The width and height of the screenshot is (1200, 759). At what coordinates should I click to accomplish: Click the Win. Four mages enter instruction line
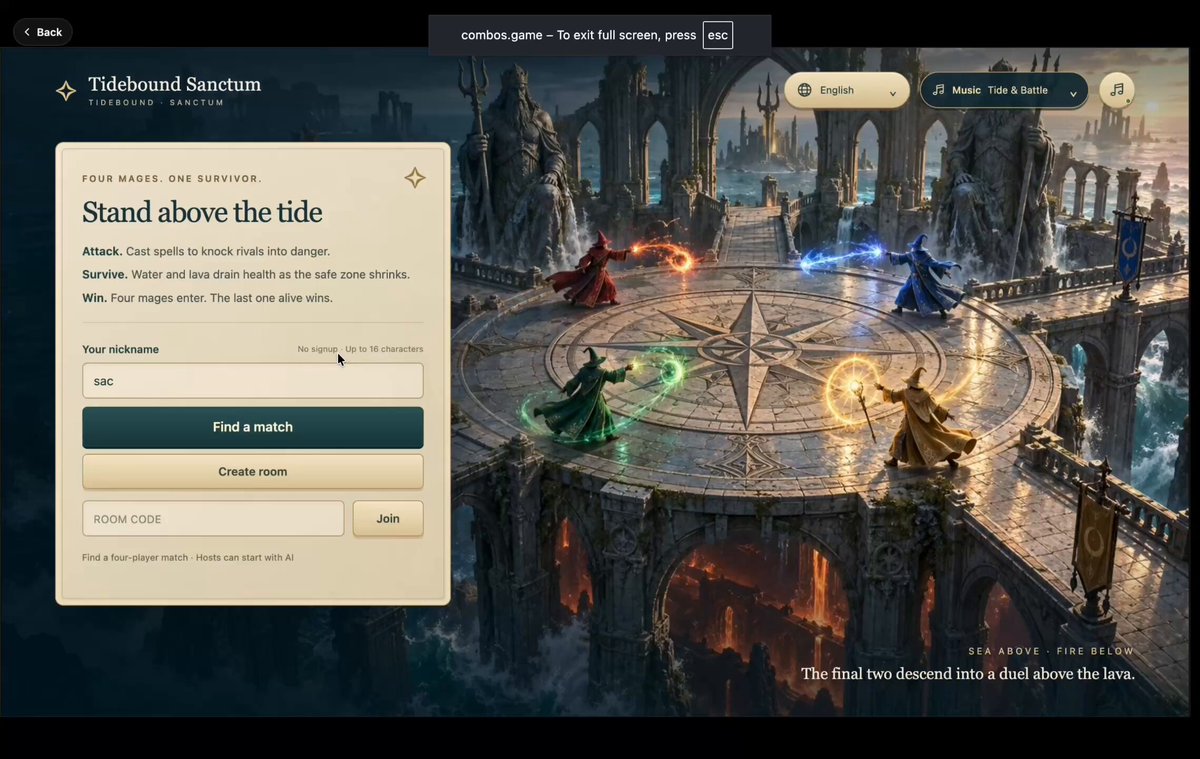pos(207,298)
